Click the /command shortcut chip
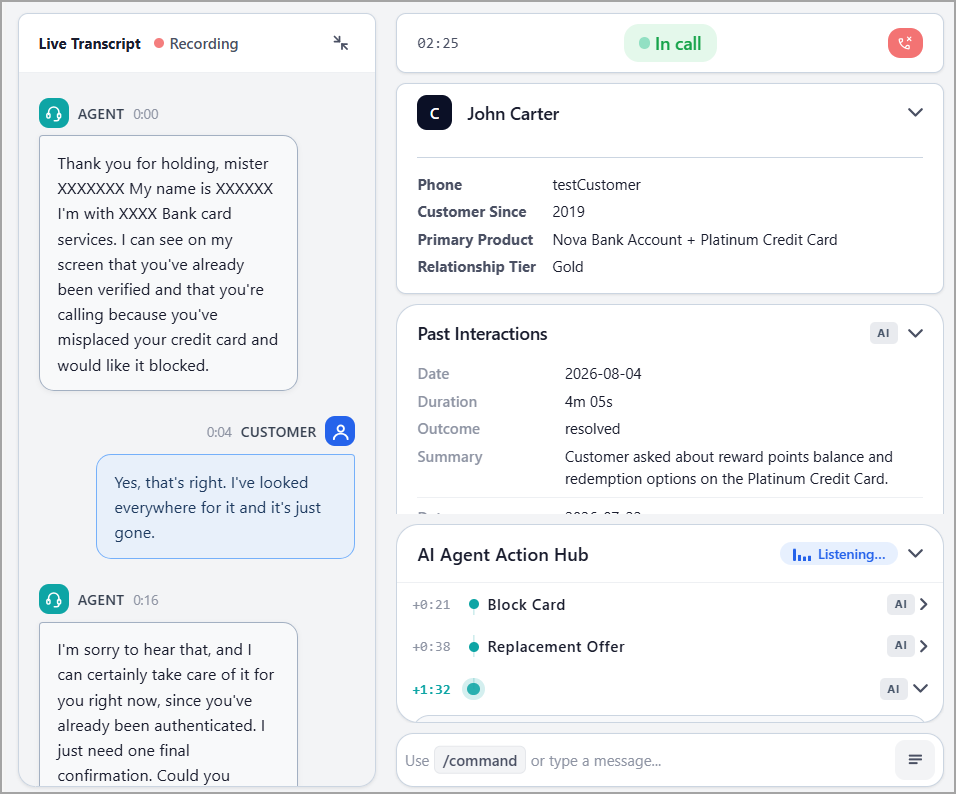Screen dimensions: 956x794 [x=480, y=760]
